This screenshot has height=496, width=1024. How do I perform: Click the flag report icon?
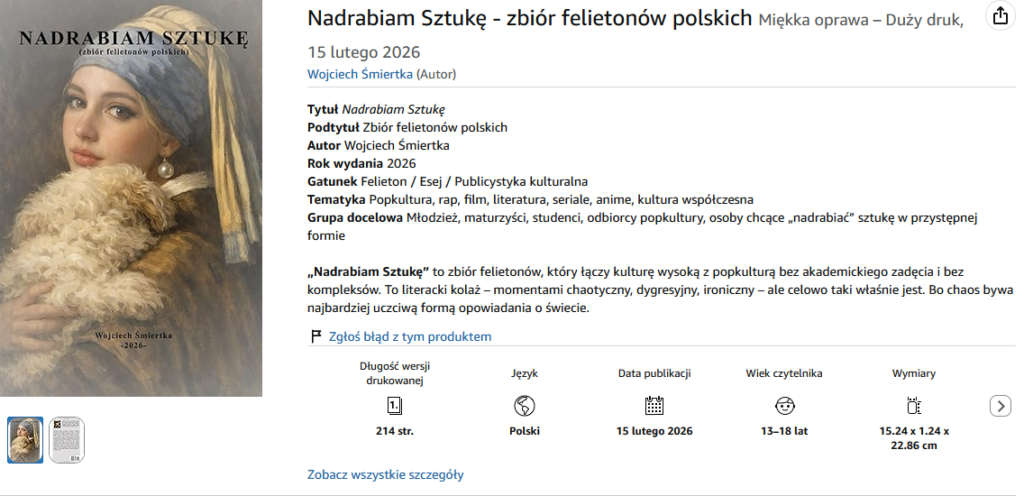316,337
